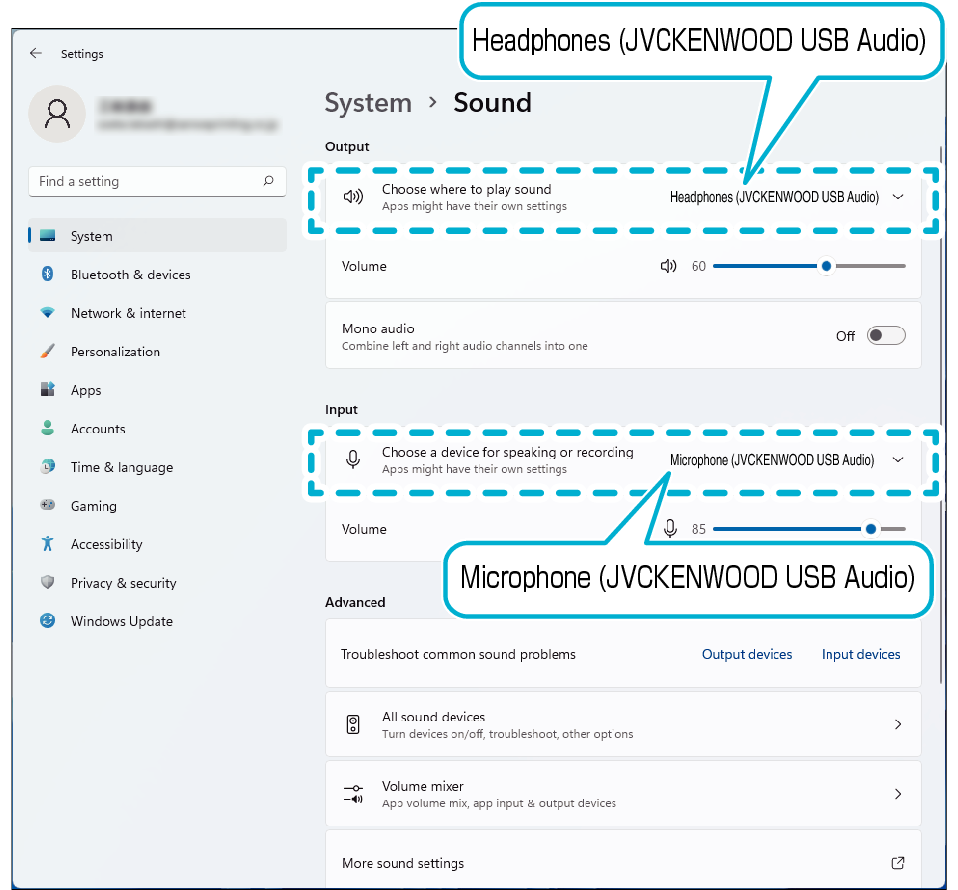Toggle the Mono audio switch

(x=886, y=336)
